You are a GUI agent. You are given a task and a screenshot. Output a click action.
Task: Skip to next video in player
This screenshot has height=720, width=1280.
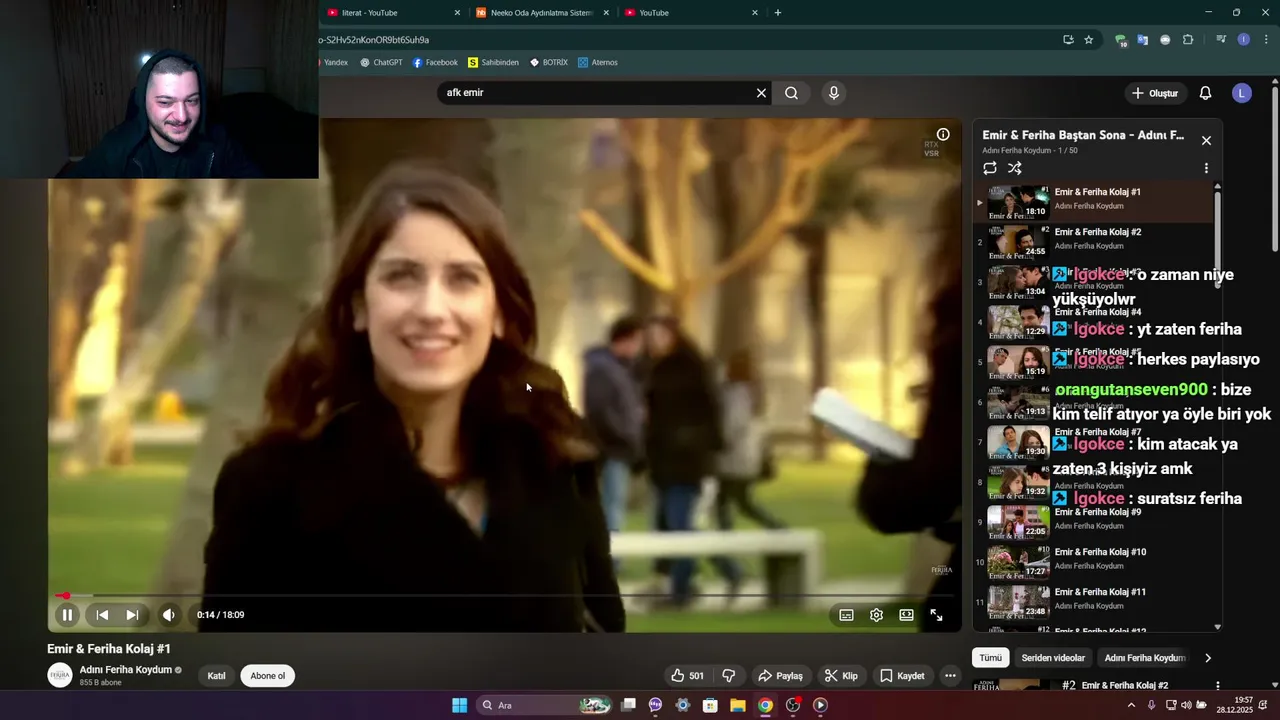coord(132,615)
